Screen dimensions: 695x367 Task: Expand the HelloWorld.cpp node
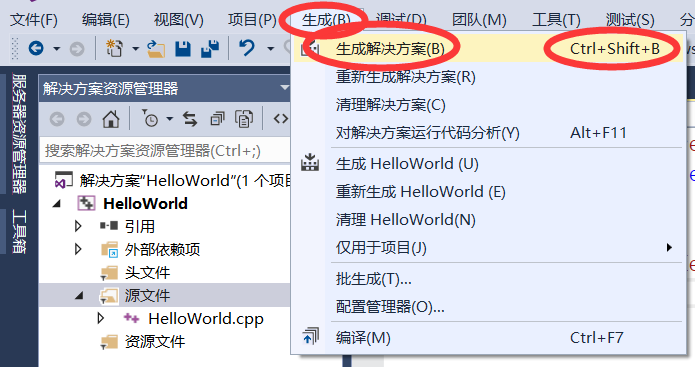101,318
